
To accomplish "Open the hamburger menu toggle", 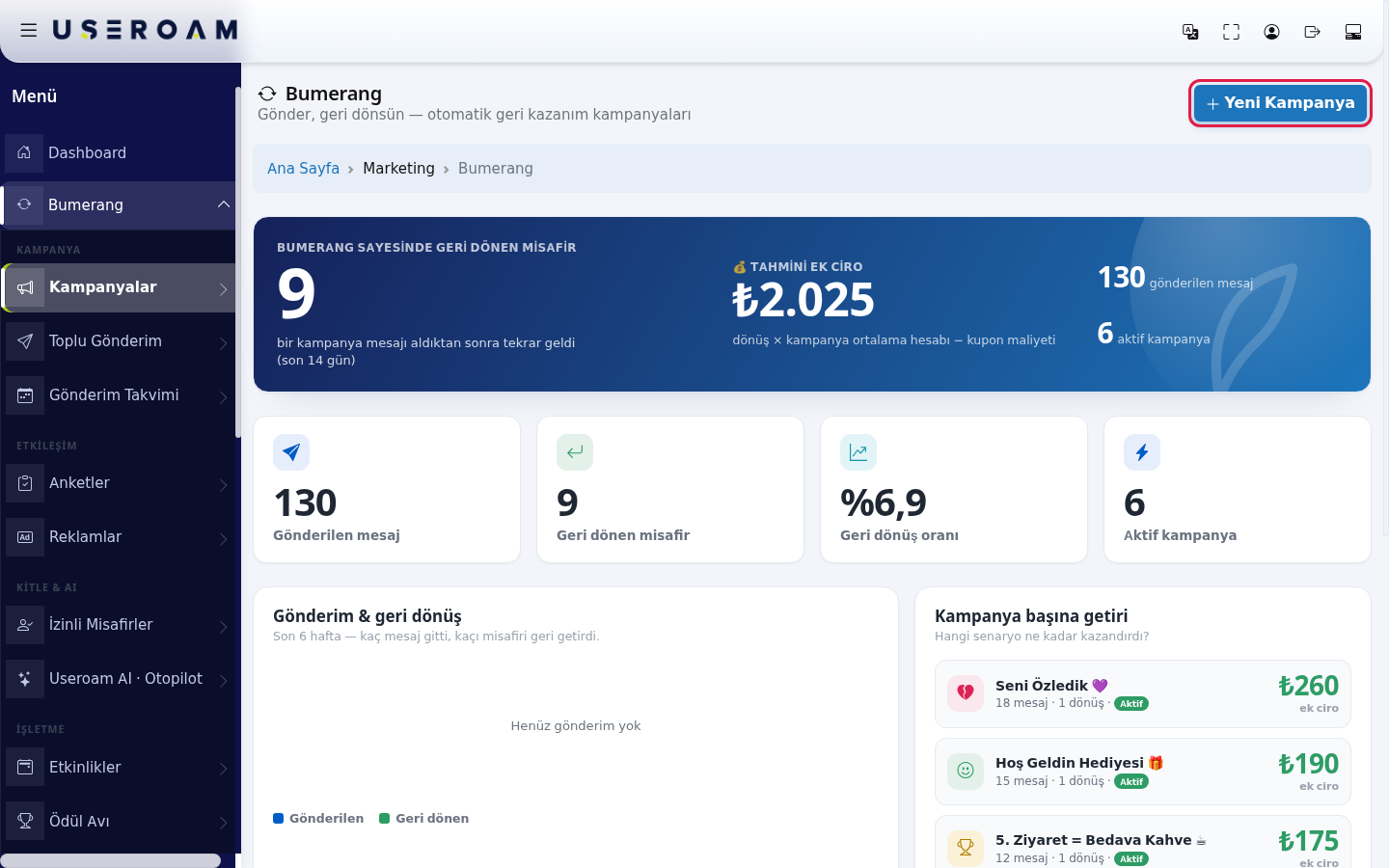I will (29, 31).
